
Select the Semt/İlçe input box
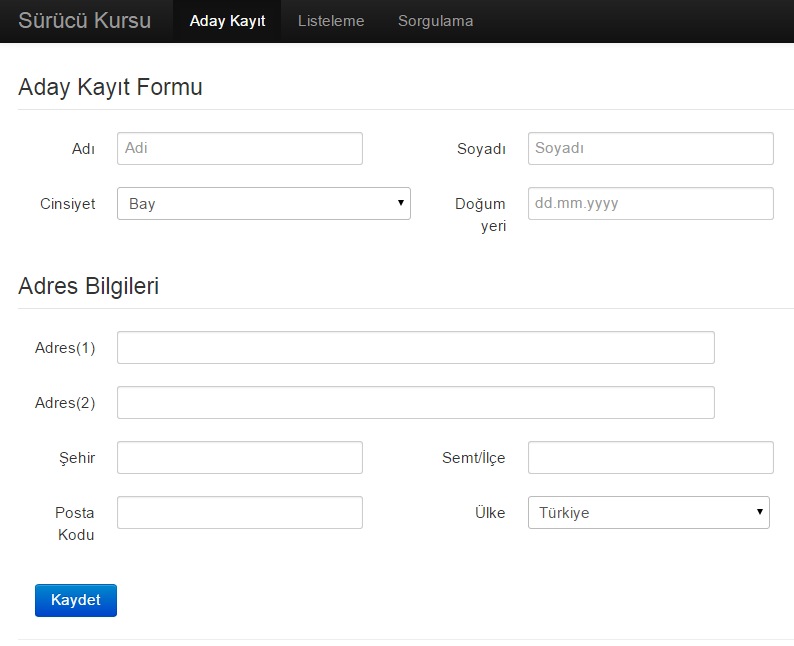tap(651, 458)
